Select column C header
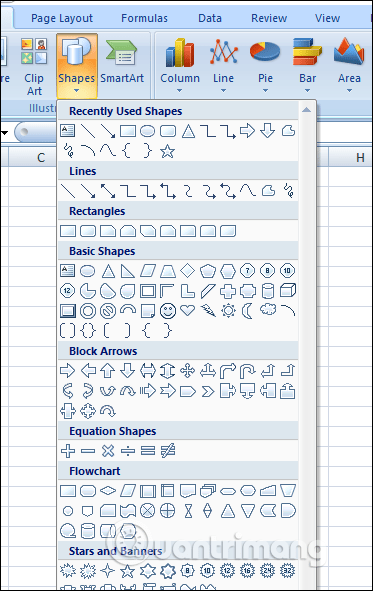 pos(41,158)
